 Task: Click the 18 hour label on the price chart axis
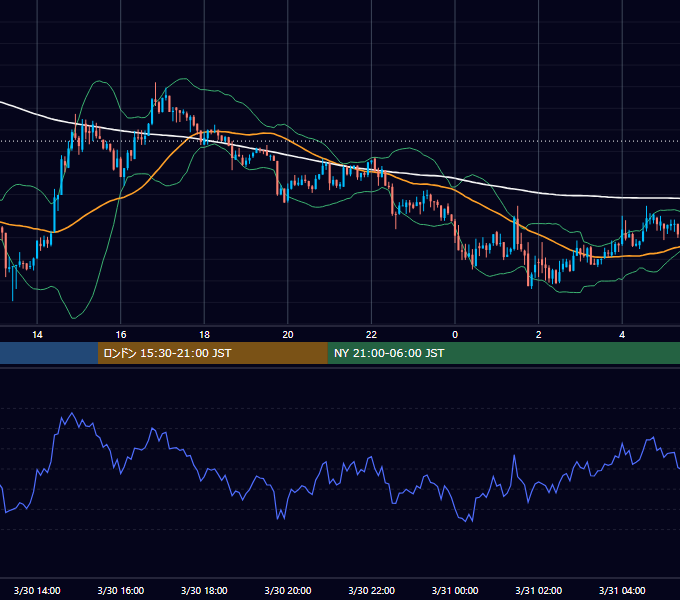(x=204, y=335)
